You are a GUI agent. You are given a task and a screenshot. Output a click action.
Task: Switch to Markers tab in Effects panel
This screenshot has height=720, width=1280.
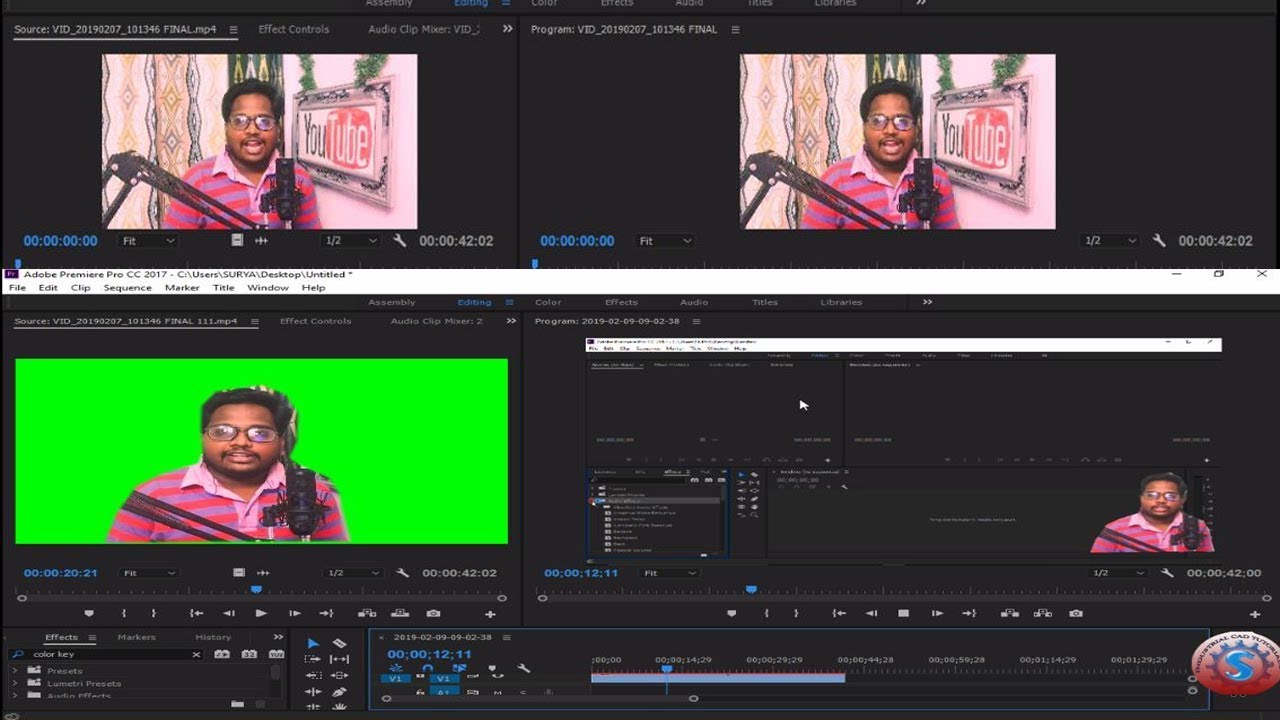(x=136, y=637)
